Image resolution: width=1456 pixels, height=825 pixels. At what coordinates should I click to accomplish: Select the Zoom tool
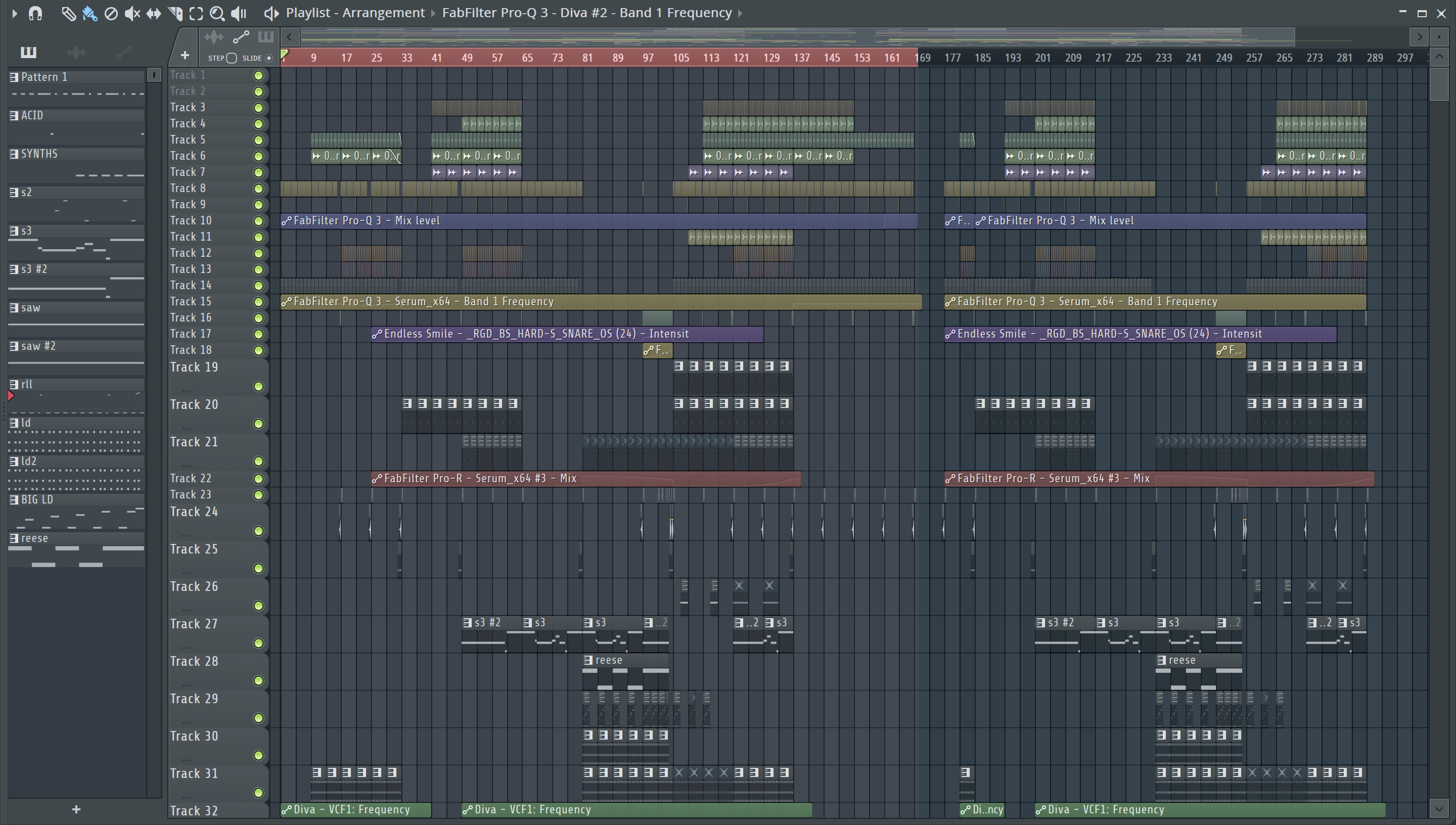click(217, 14)
